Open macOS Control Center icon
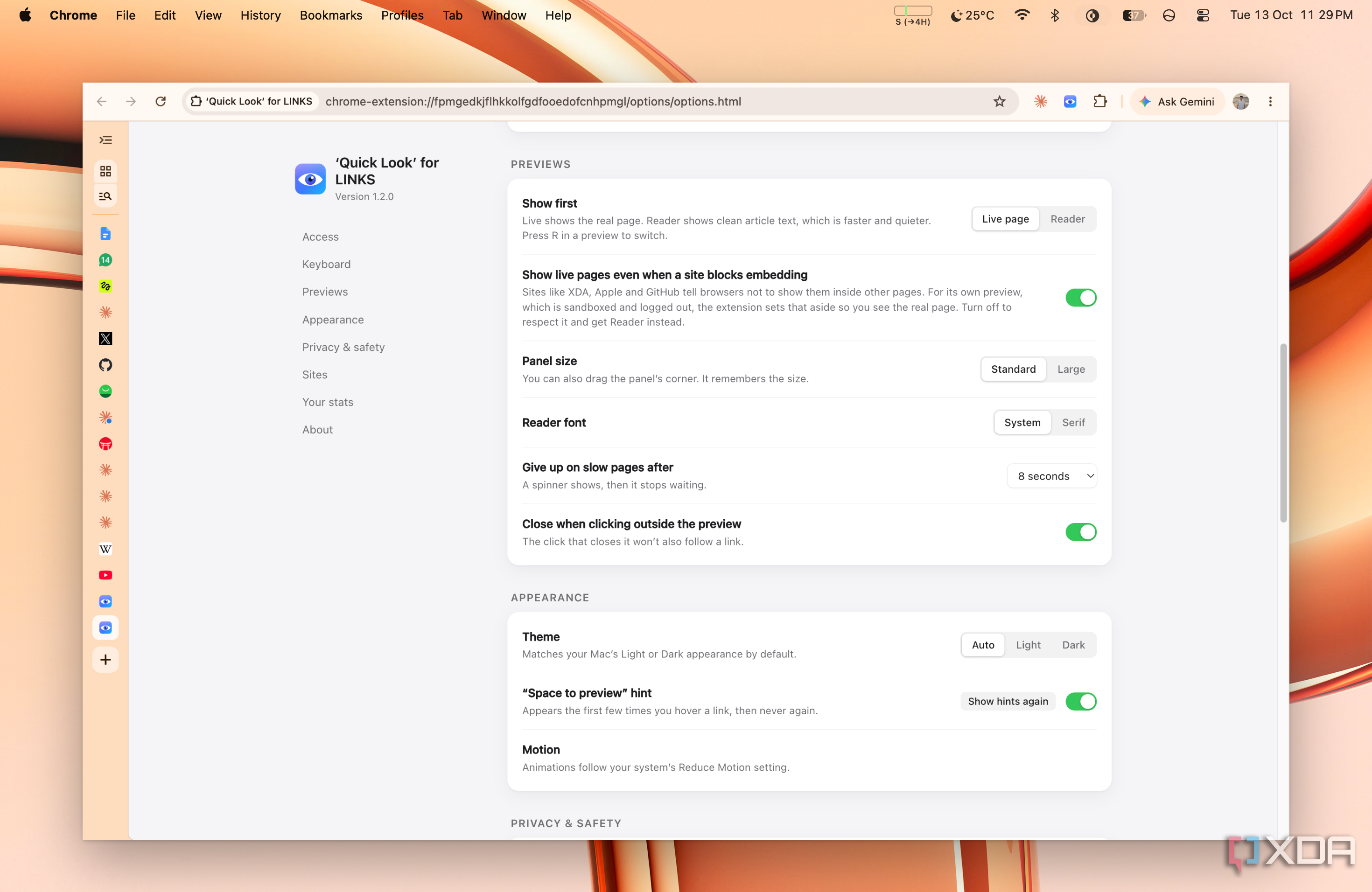 coord(1203,15)
